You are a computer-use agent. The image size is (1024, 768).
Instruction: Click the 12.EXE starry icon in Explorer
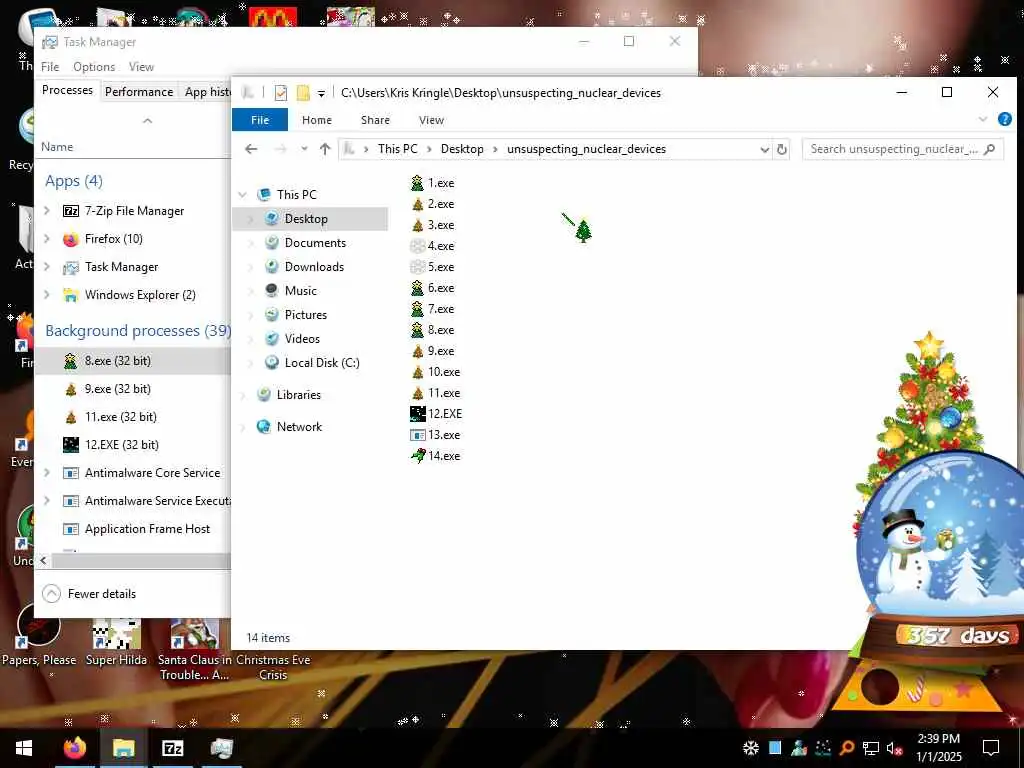(x=417, y=413)
